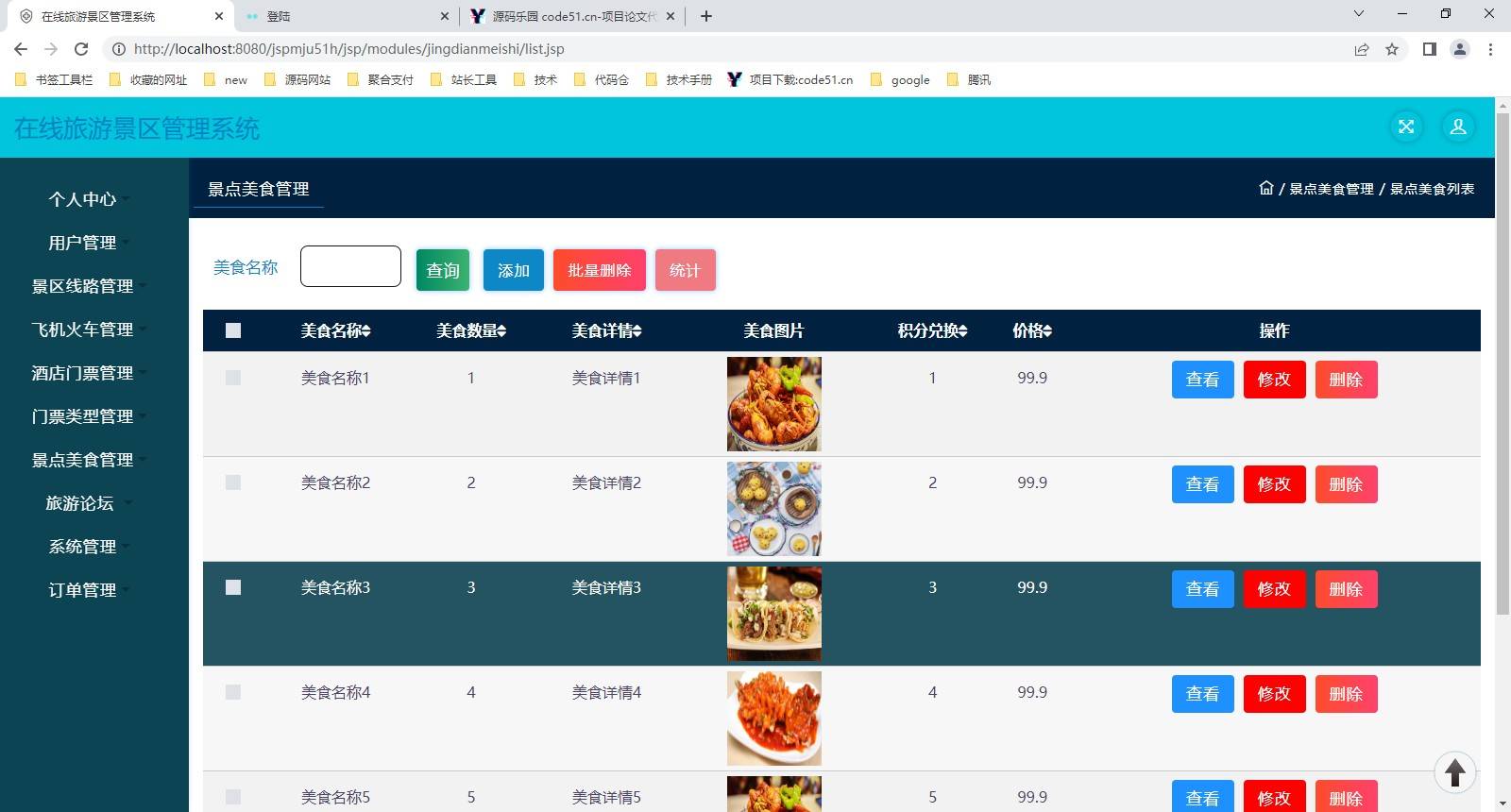This screenshot has height=812, width=1511.
Task: Sort by 积分兑换 column header
Action: click(x=932, y=330)
